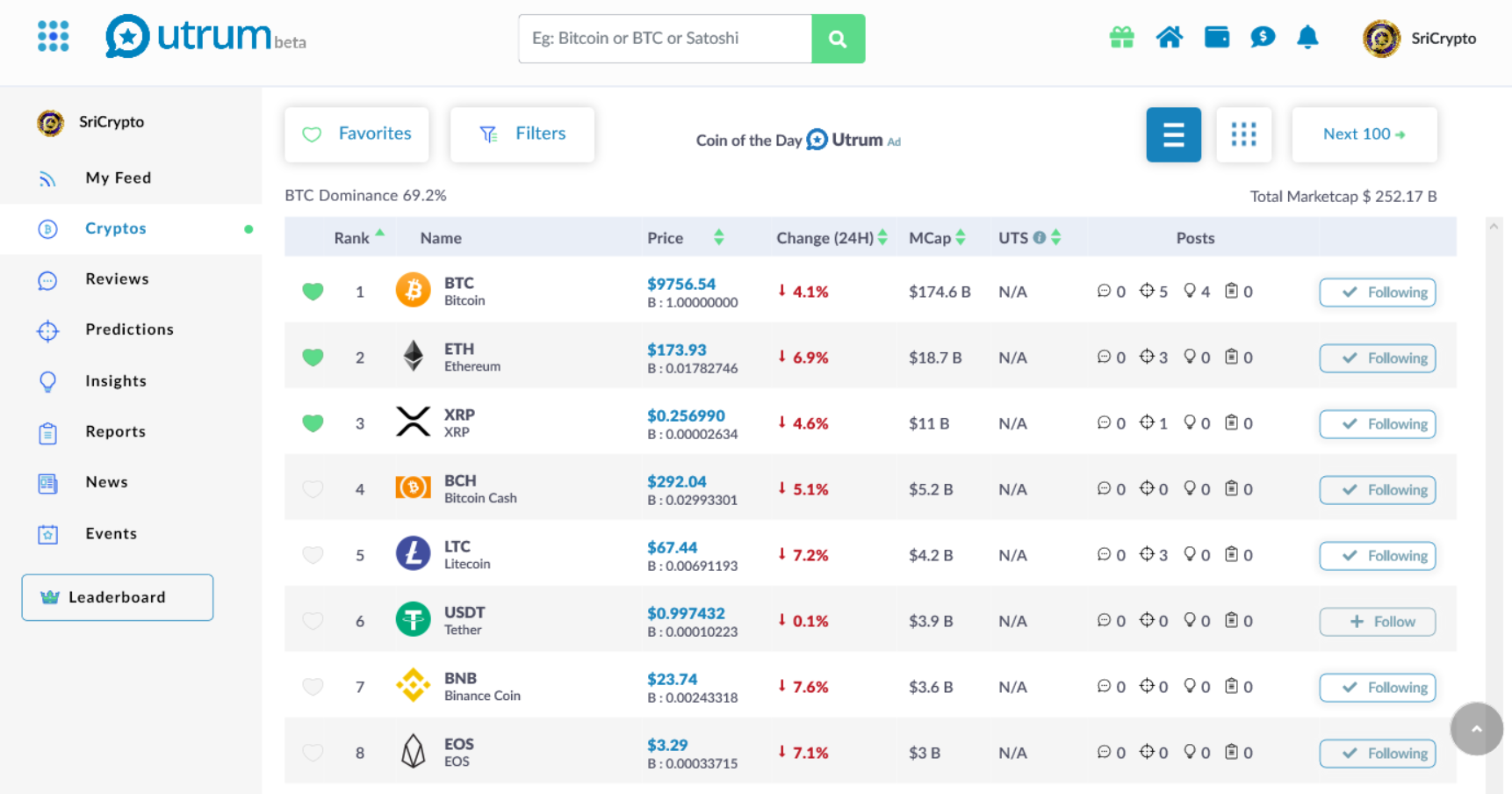Open the Cryptos section

115,228
